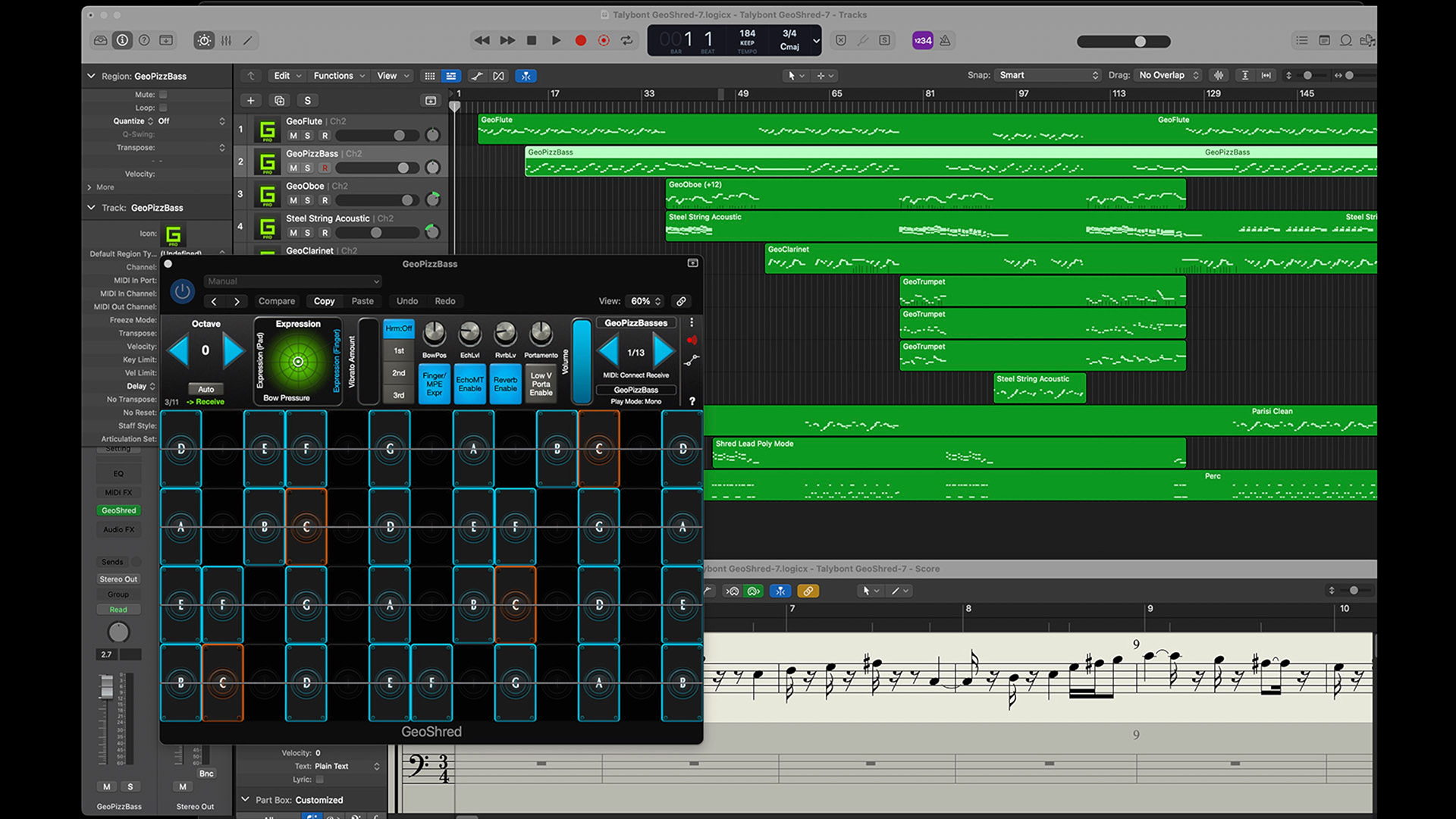Screen dimensions: 1456x819
Task: Toggle the global Solo S button
Action: [307, 100]
